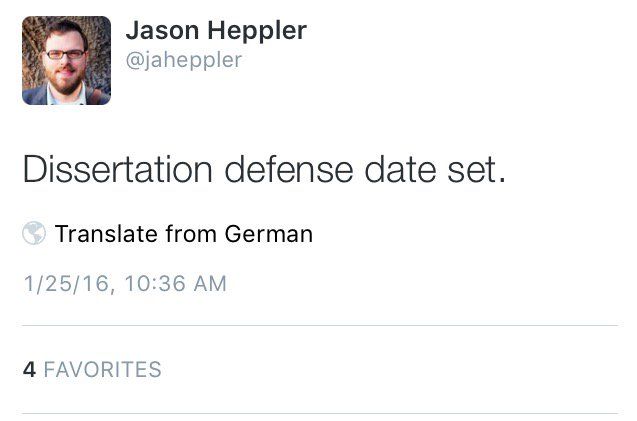
Task: Open the tweet timestamp 1/25/16, 10:36 AM
Action: 125,284
